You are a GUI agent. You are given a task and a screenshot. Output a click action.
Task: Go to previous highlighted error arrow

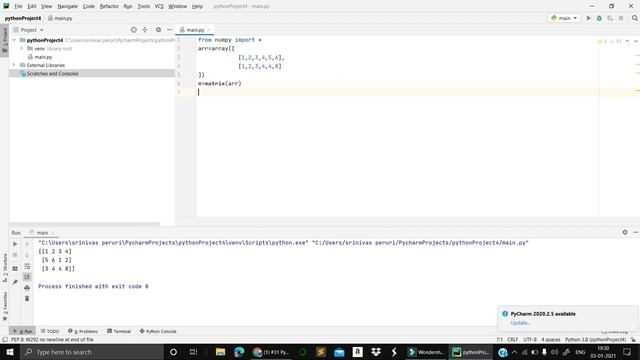(627, 41)
